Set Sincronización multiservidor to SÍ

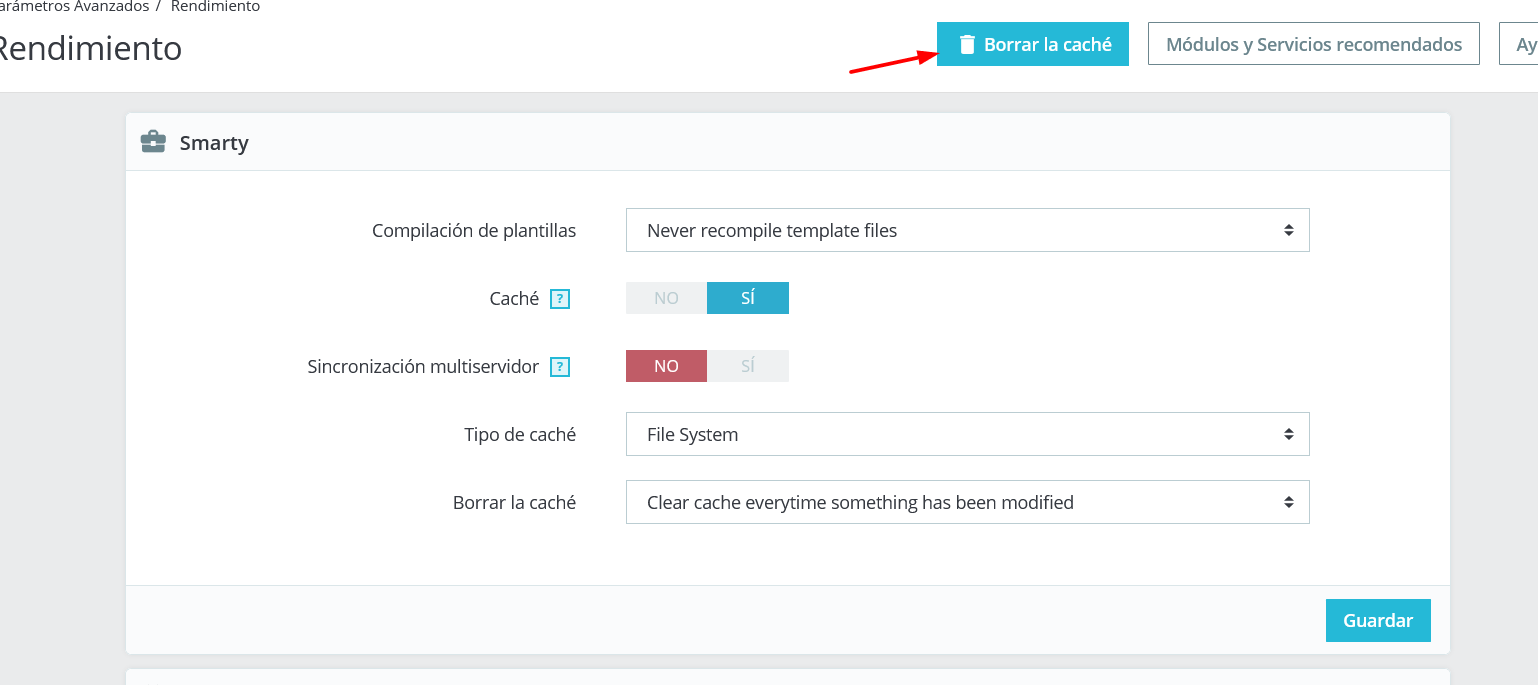[x=748, y=366]
